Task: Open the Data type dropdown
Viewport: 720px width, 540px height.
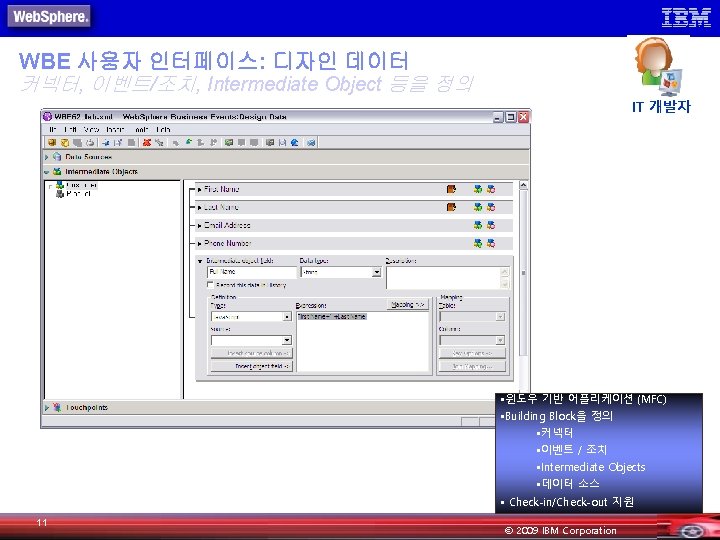Action: coord(377,272)
